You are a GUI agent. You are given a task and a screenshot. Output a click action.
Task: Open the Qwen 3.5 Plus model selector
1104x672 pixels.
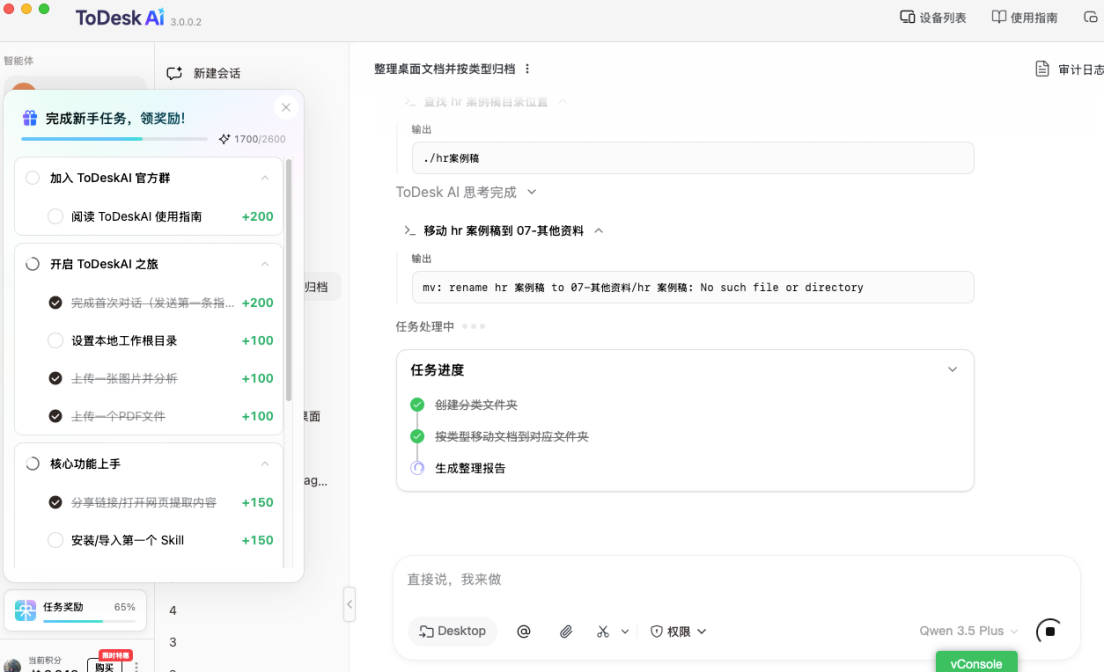click(x=968, y=631)
